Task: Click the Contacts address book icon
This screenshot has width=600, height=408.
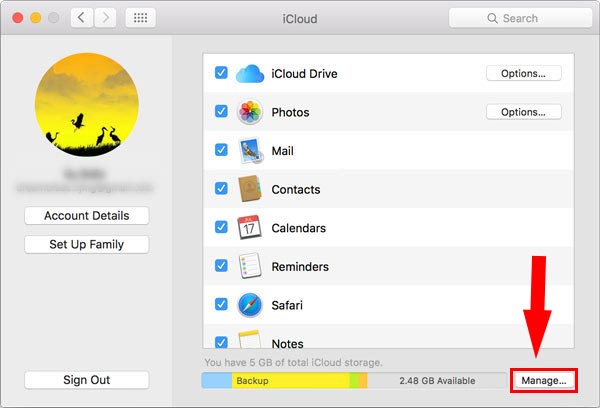Action: [x=249, y=189]
